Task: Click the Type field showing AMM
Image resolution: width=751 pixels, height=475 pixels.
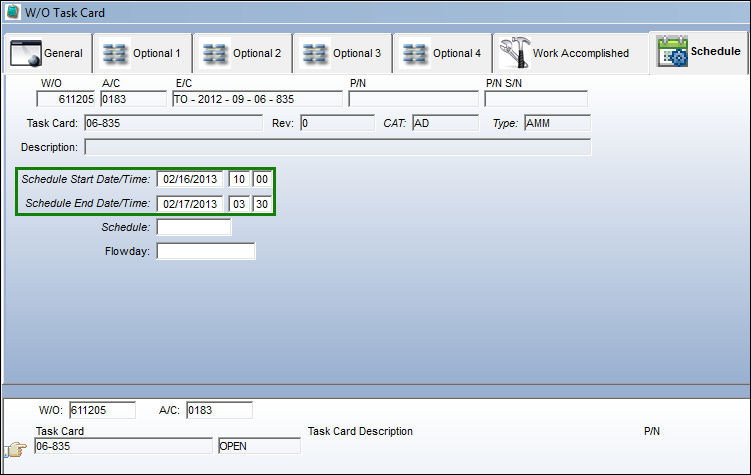Action: pyautogui.click(x=558, y=123)
